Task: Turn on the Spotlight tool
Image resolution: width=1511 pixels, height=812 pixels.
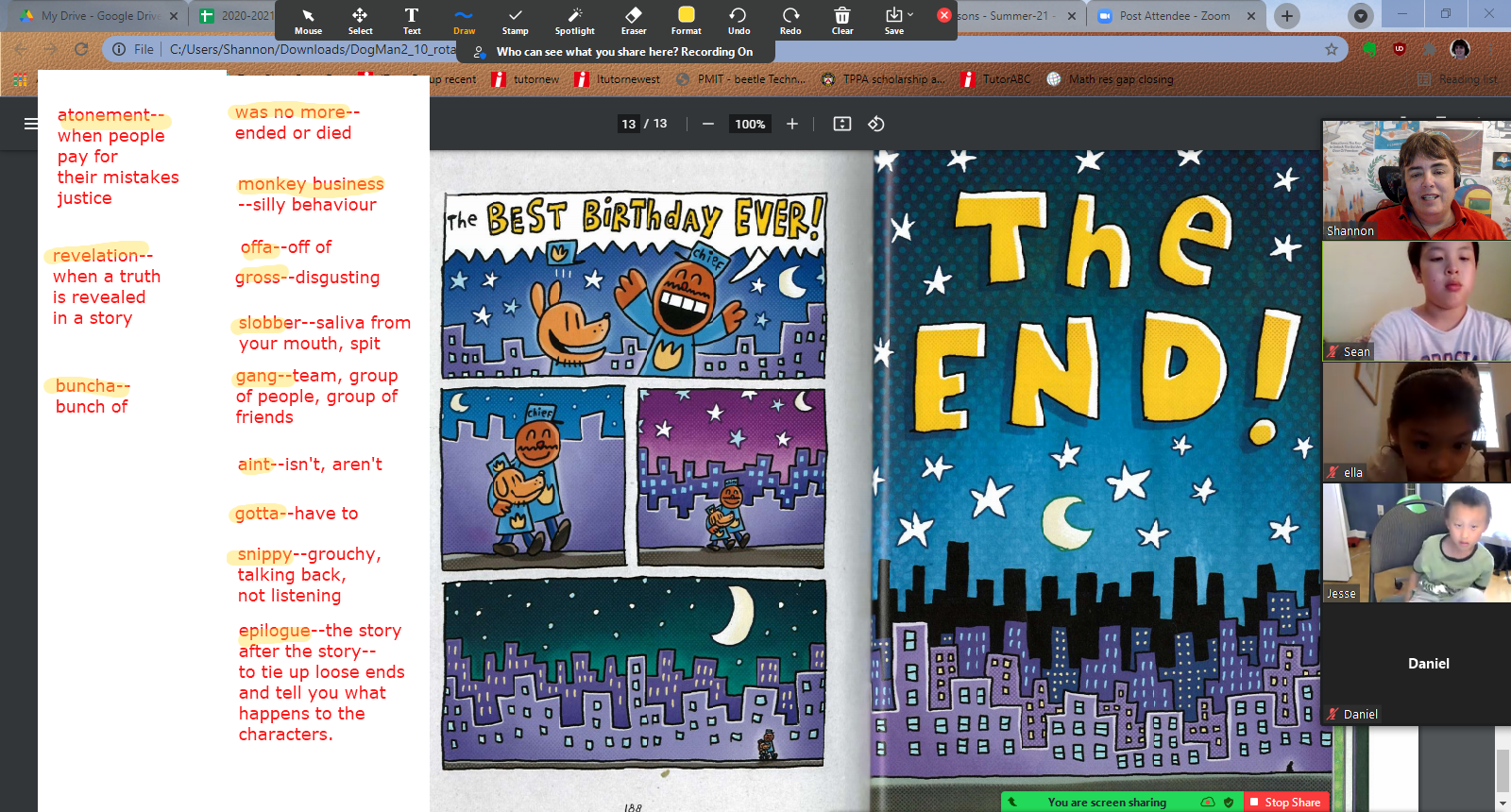Action: click(x=574, y=21)
